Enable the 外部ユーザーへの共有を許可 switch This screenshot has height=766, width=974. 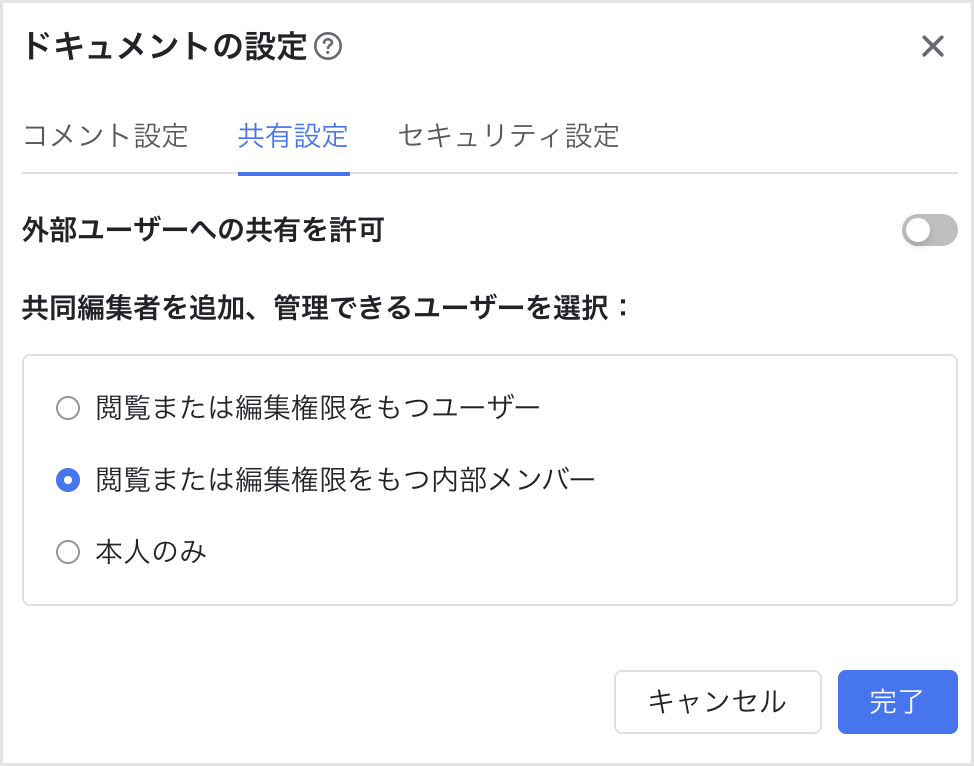point(929,231)
